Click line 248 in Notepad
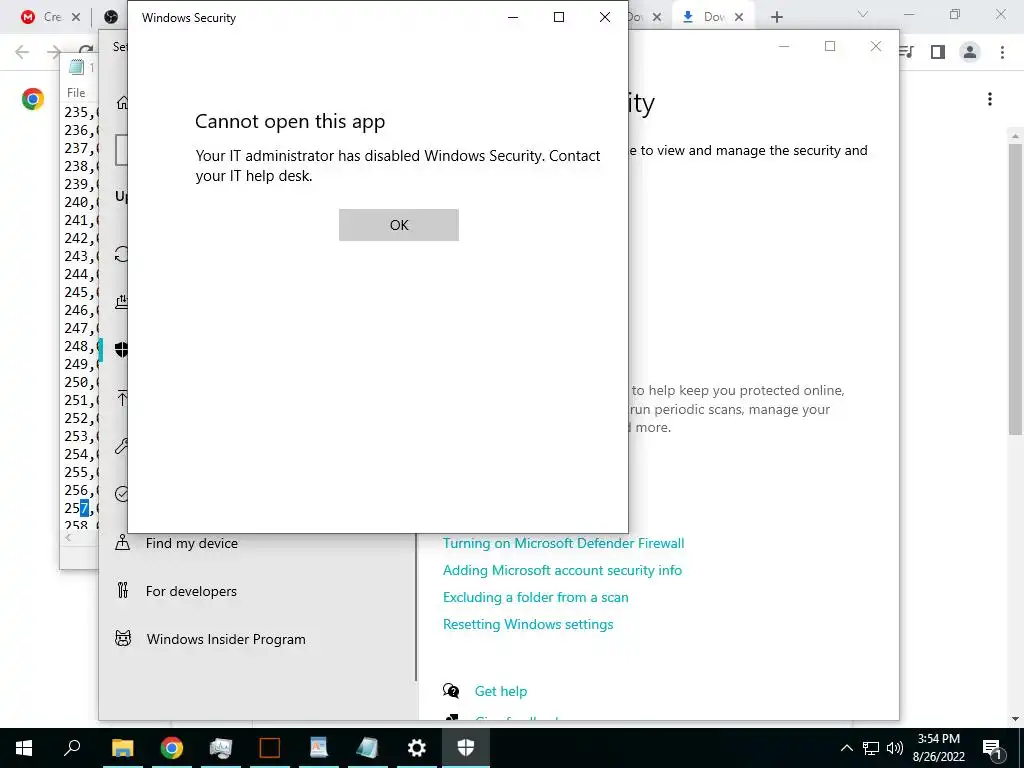 point(80,346)
